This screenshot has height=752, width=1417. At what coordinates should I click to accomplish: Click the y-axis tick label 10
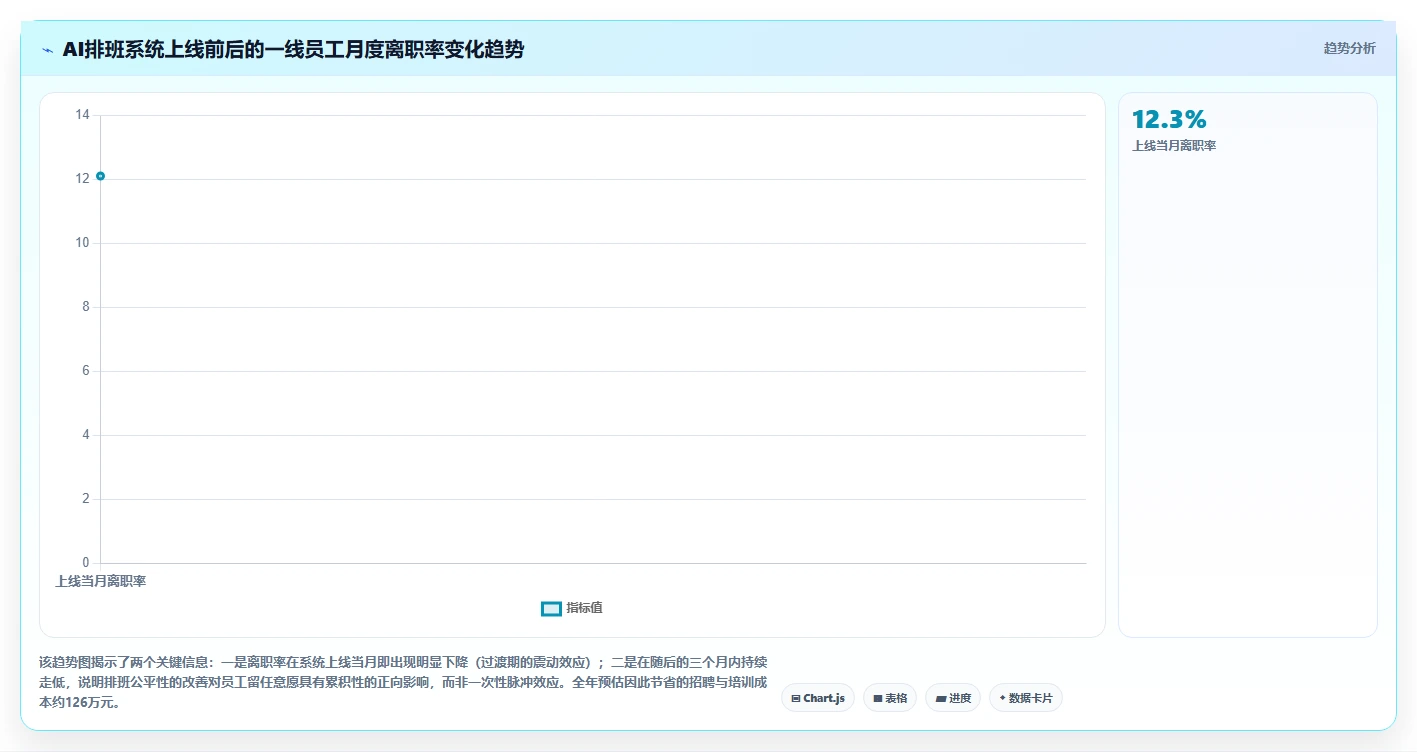coord(82,243)
